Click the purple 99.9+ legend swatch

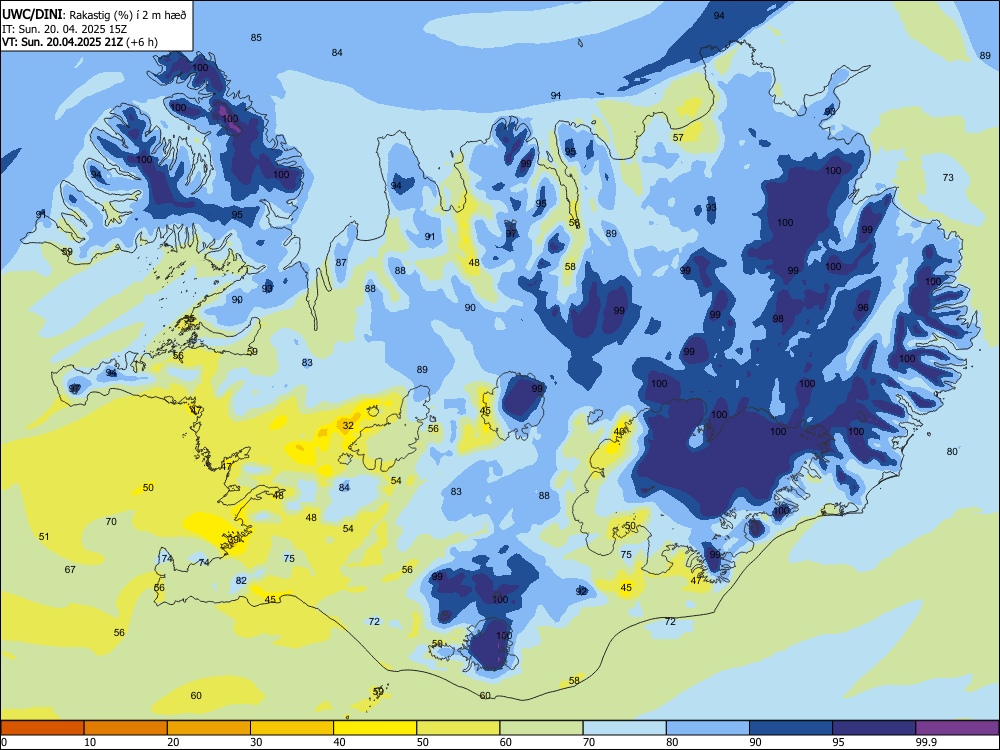(957, 728)
